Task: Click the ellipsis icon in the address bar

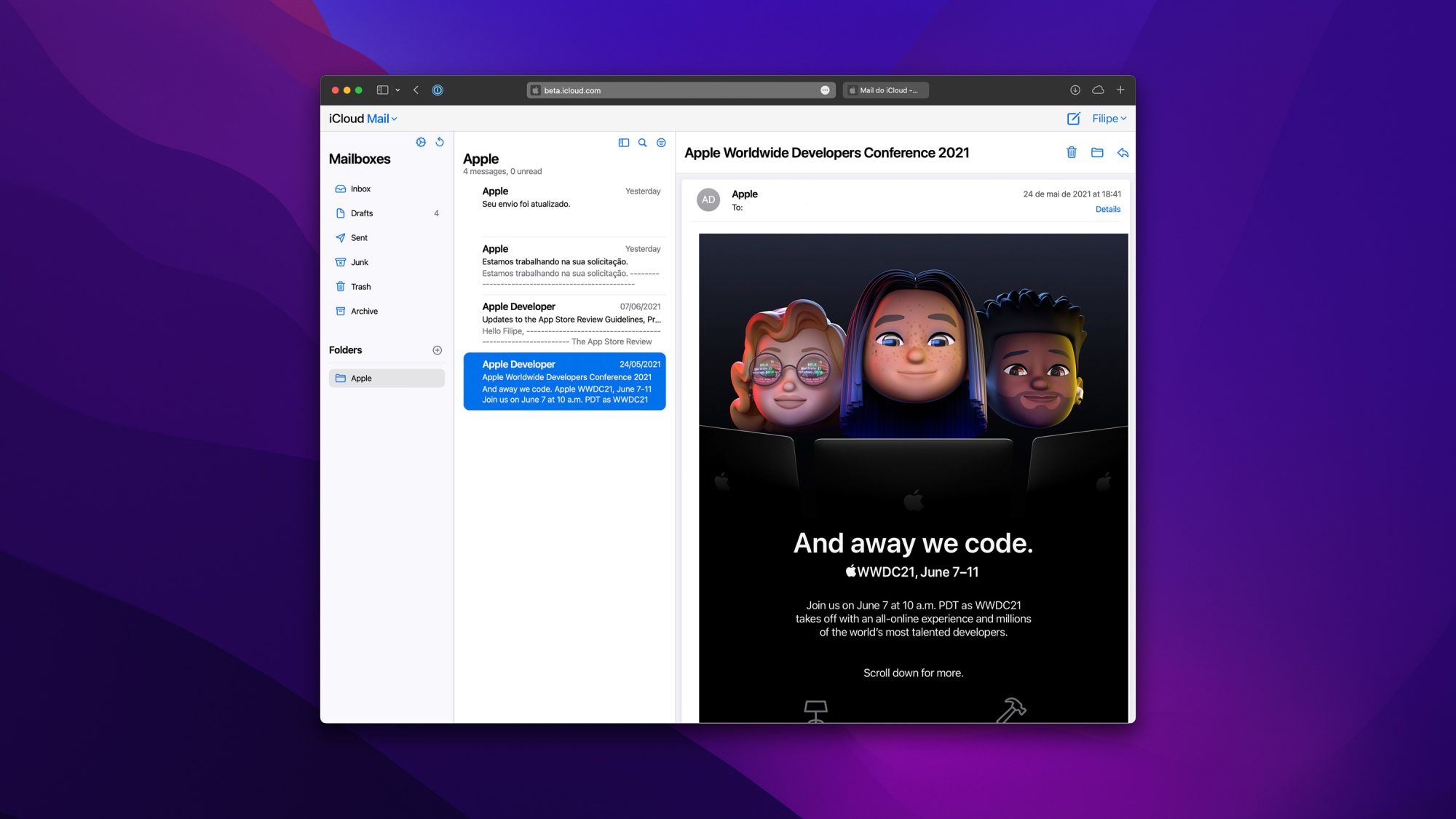Action: 825,90
